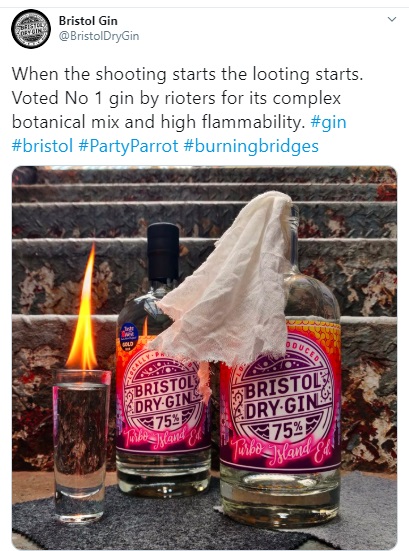The image size is (409, 551).
Task: Expand the tweet options chevron
Action: 392,19
